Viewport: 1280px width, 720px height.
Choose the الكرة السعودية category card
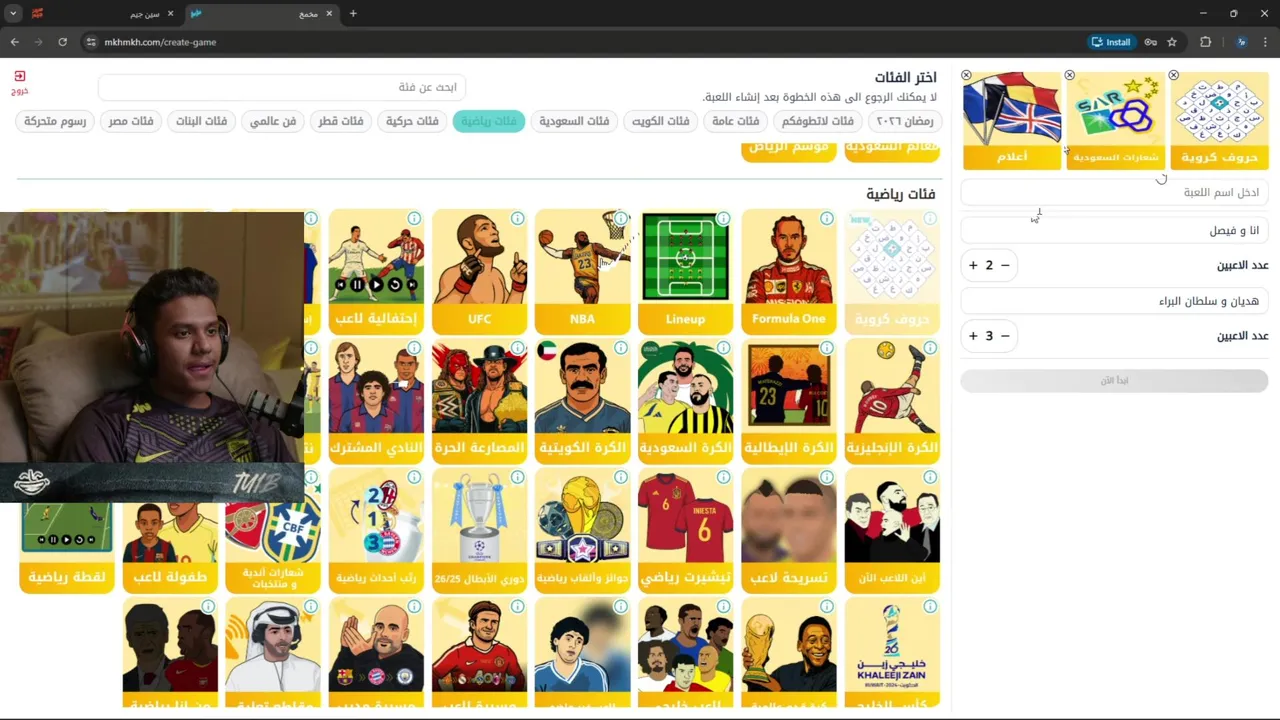[686, 401]
